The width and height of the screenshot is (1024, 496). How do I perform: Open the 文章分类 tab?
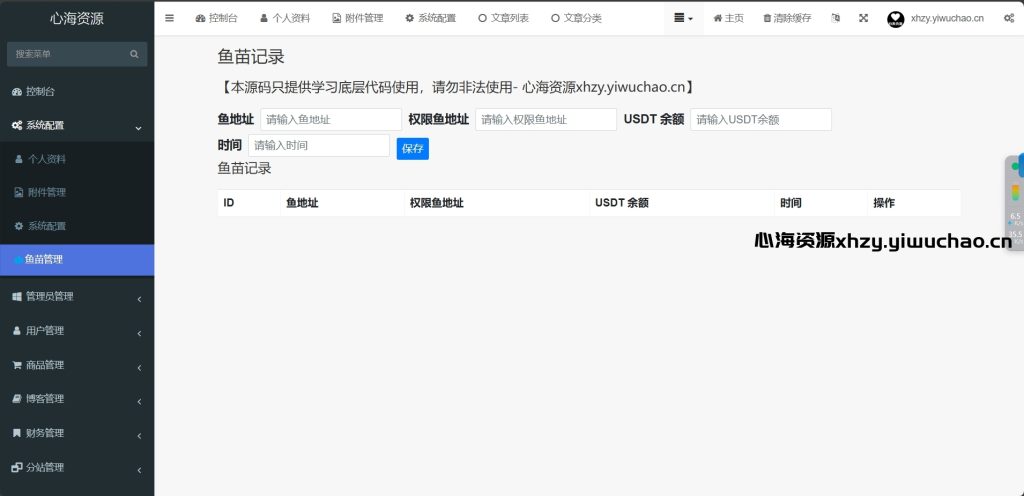[576, 18]
